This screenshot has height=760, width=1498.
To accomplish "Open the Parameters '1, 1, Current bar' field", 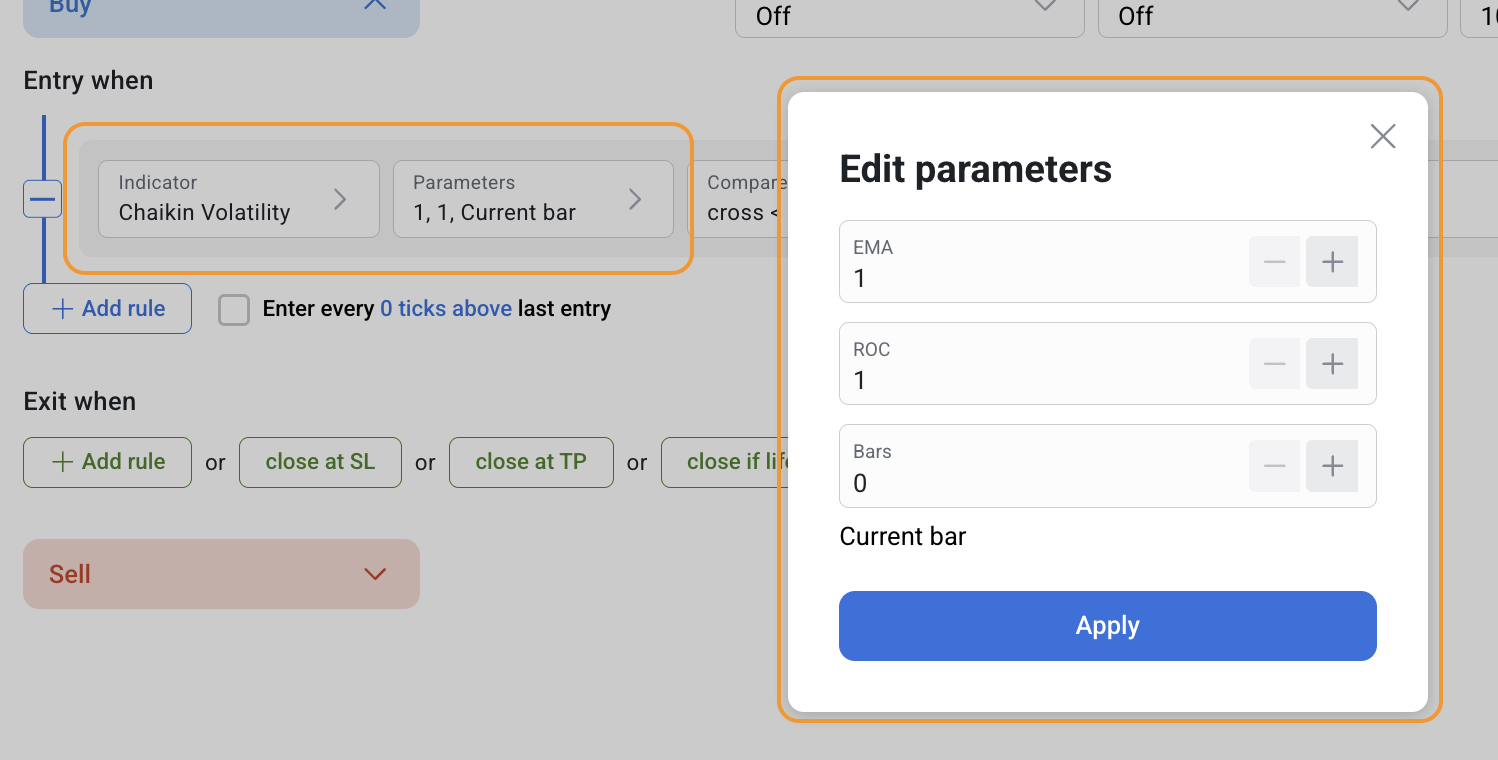I will 533,199.
